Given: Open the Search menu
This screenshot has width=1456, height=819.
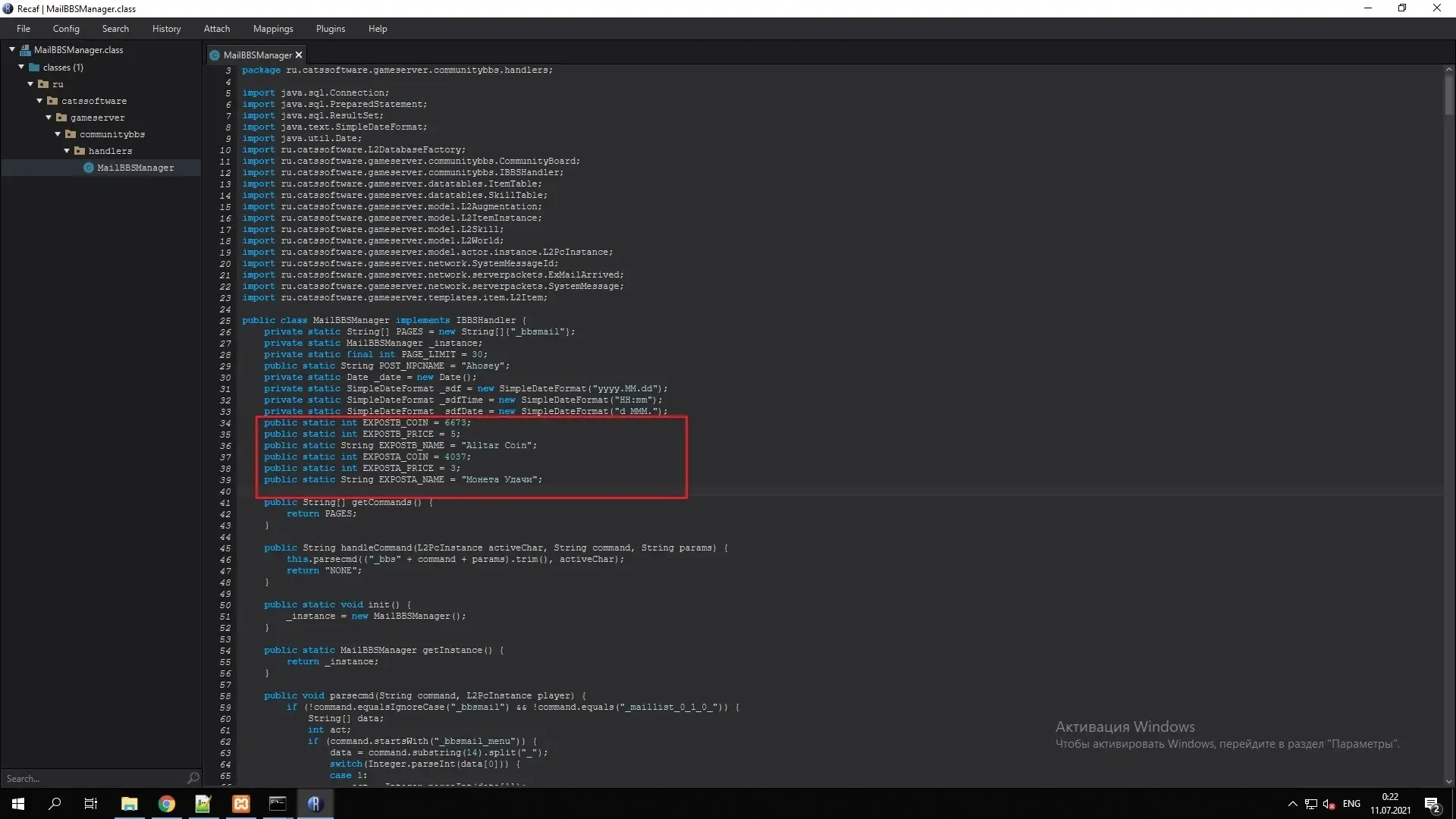Looking at the screenshot, I should (115, 29).
